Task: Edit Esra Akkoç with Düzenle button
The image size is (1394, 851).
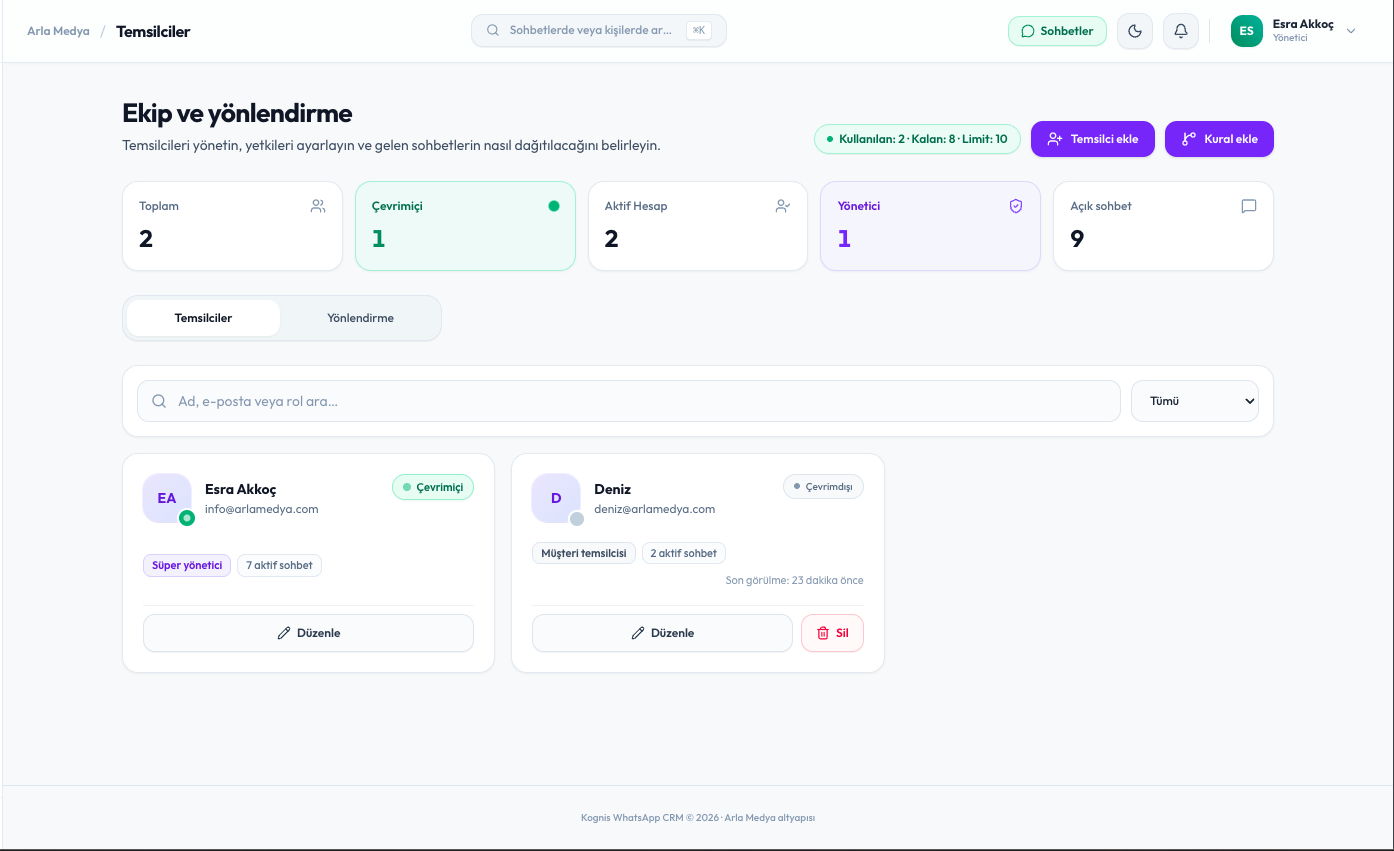Action: pyautogui.click(x=308, y=633)
